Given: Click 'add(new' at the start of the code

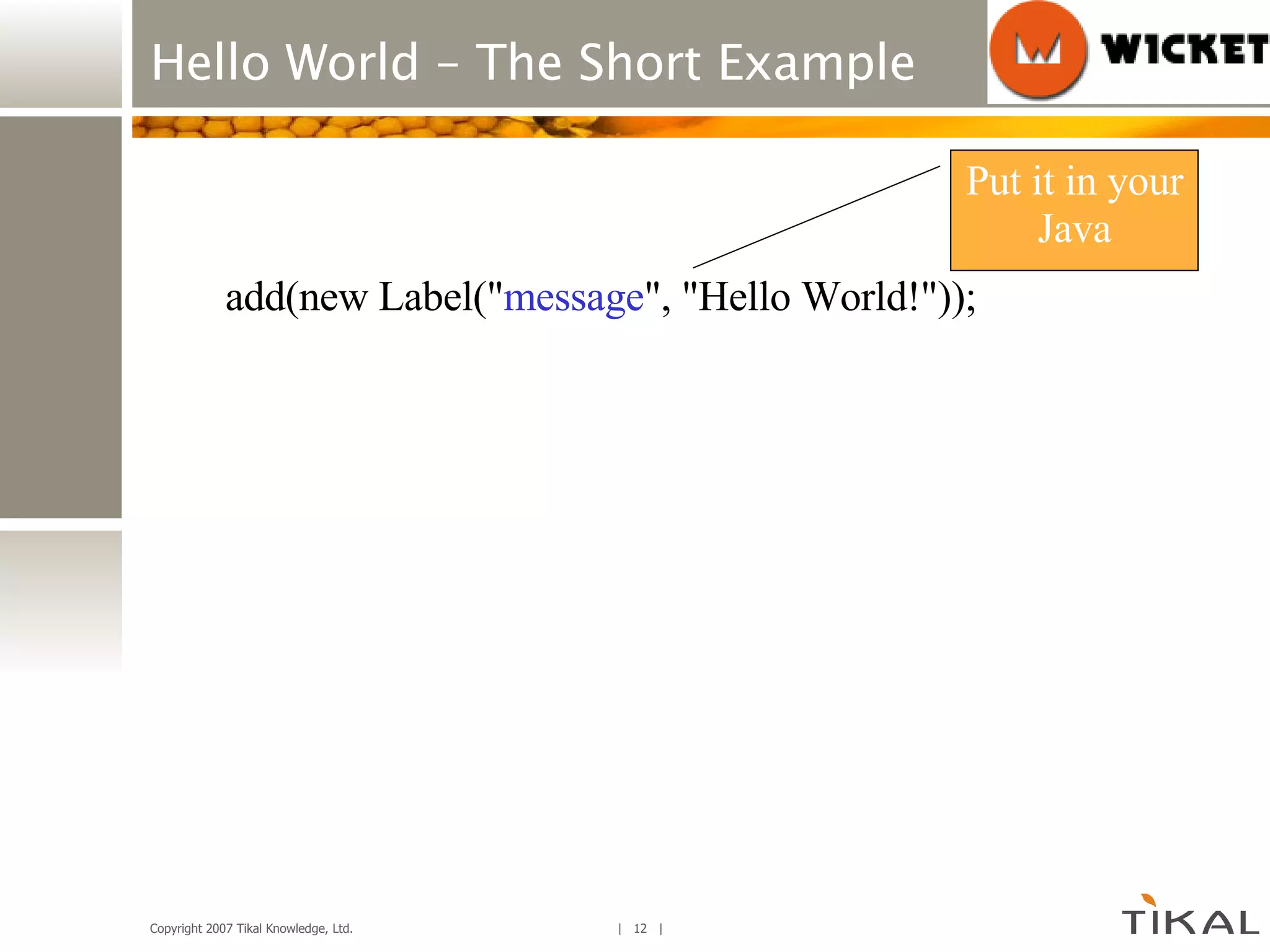Looking at the screenshot, I should tap(296, 297).
